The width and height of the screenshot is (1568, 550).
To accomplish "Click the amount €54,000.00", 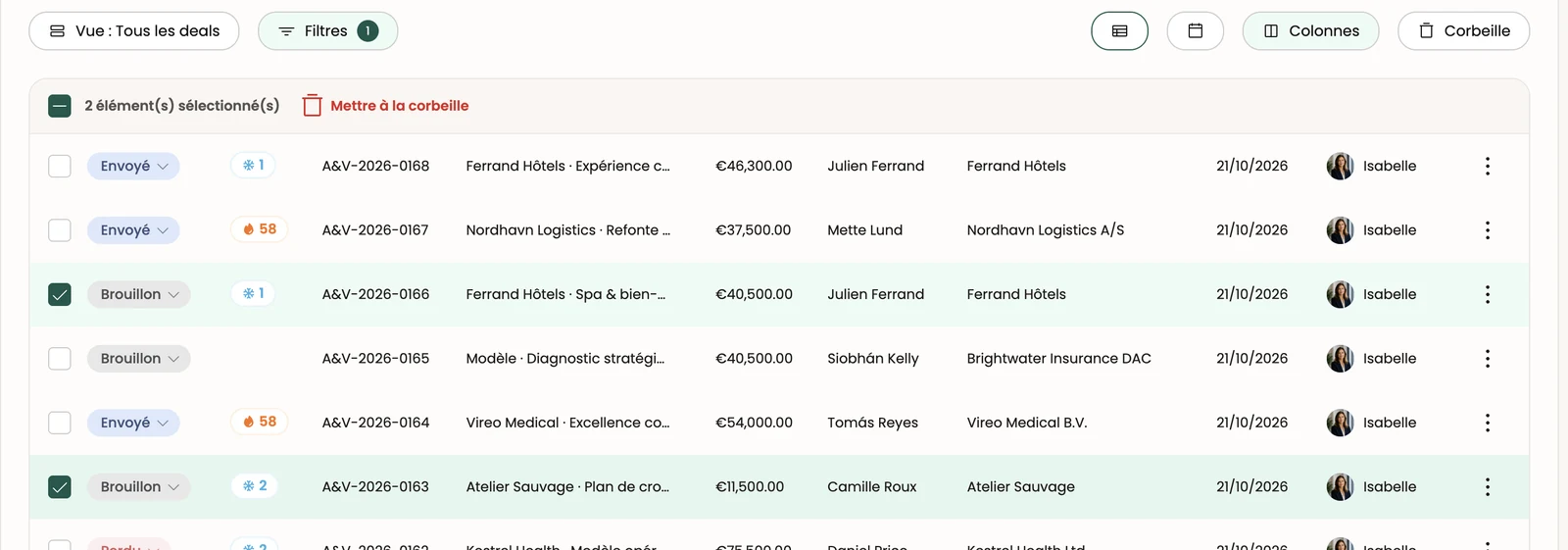I will click(x=754, y=423).
